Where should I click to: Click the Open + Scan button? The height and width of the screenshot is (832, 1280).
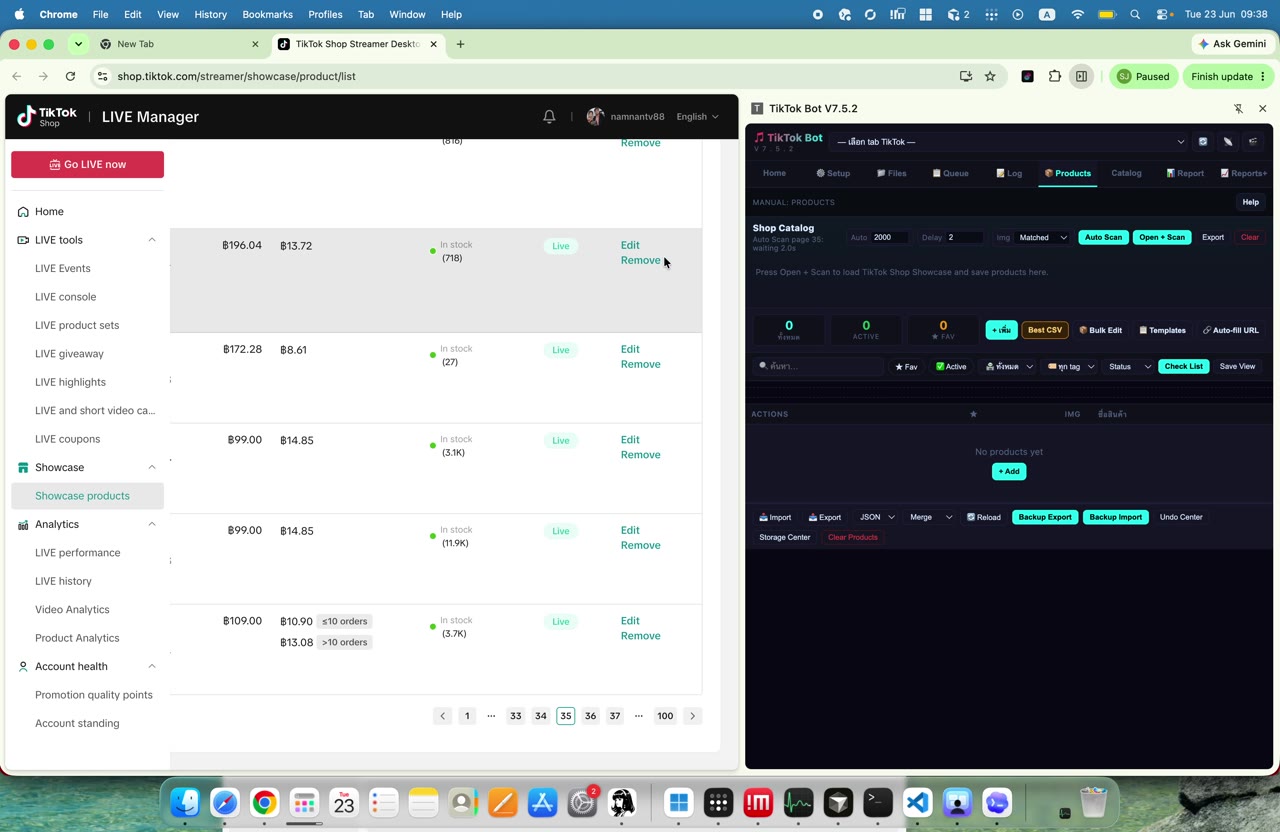coord(1162,237)
